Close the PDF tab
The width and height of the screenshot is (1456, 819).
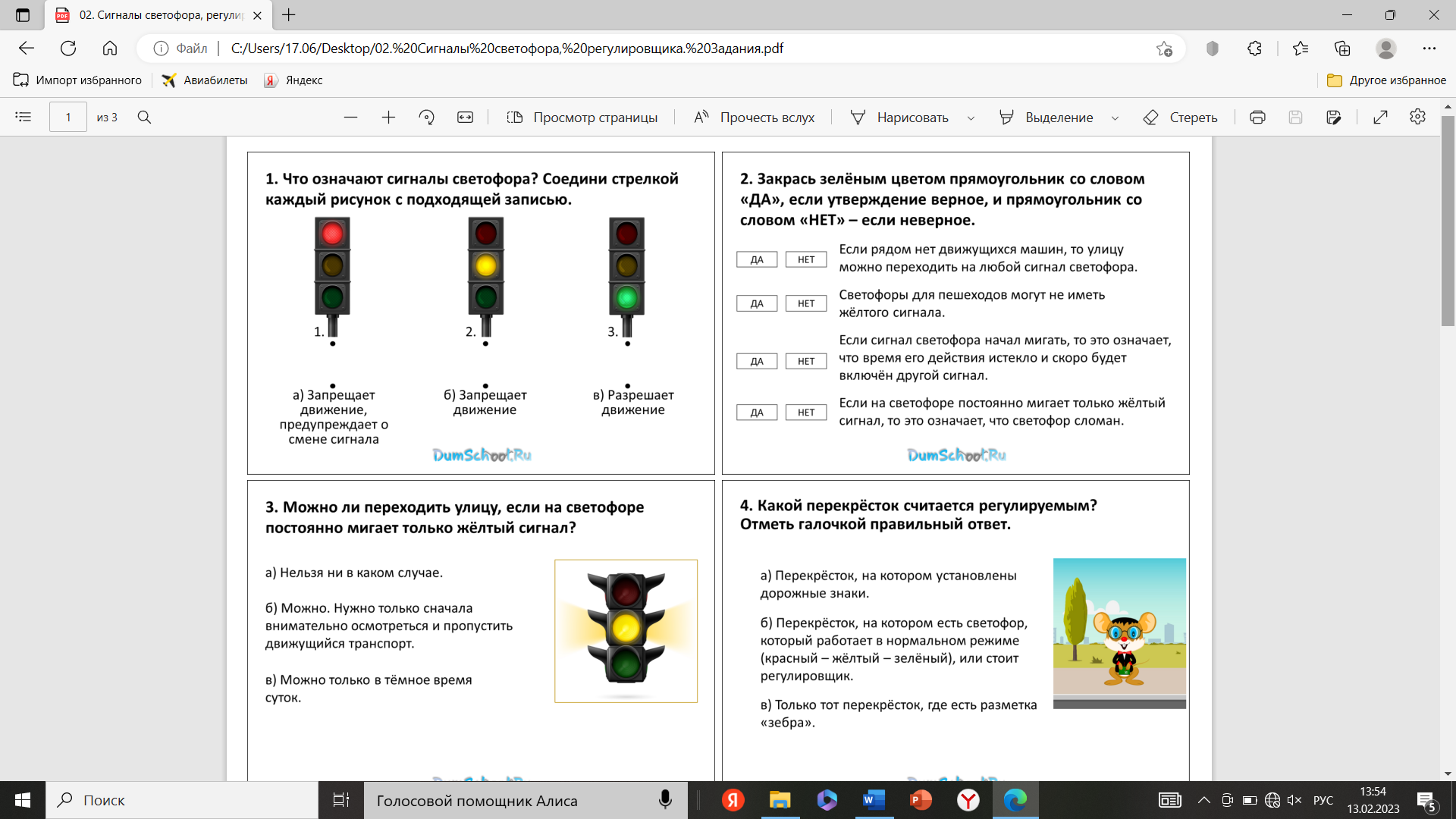[257, 15]
